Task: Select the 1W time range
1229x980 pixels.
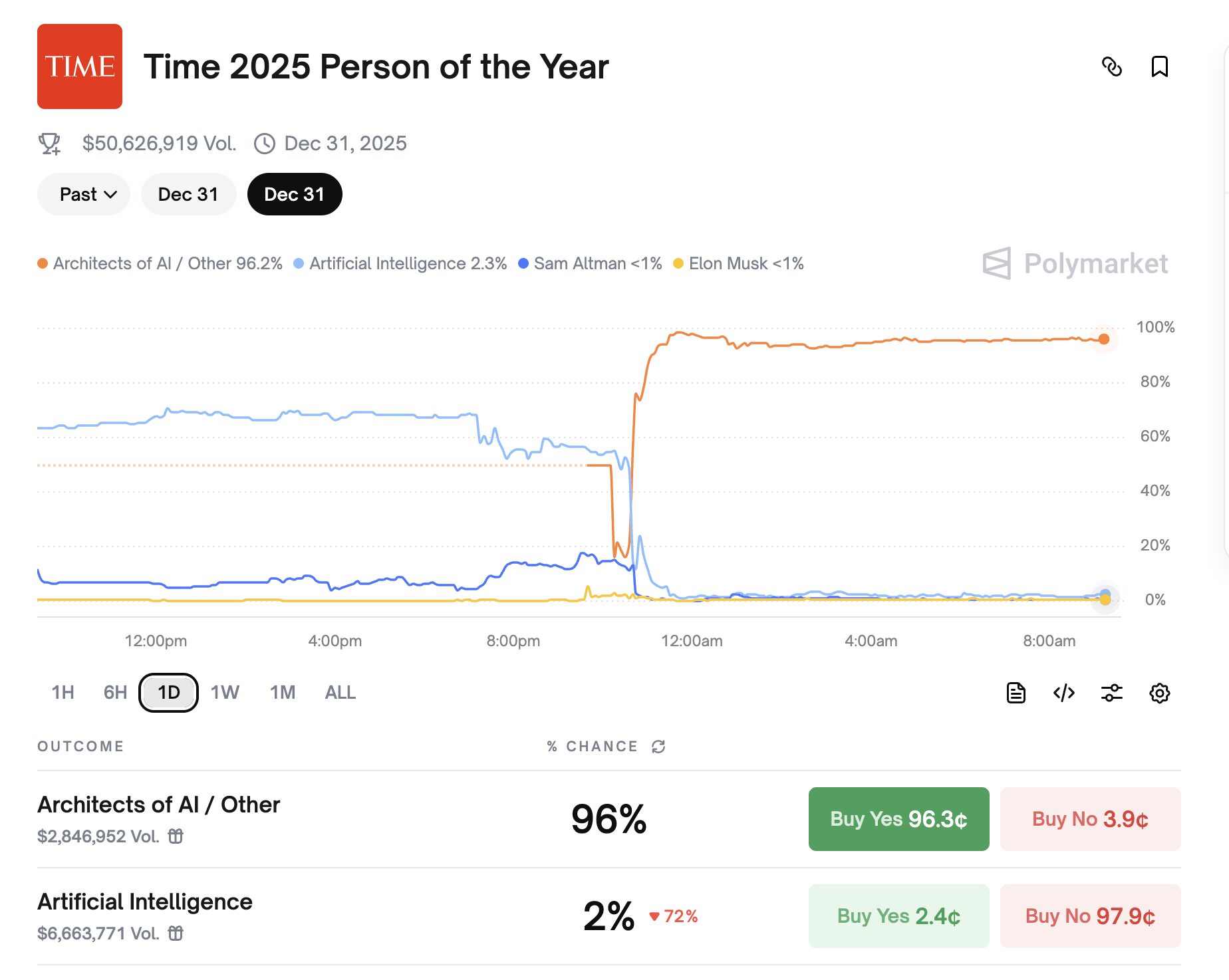Action: (225, 693)
